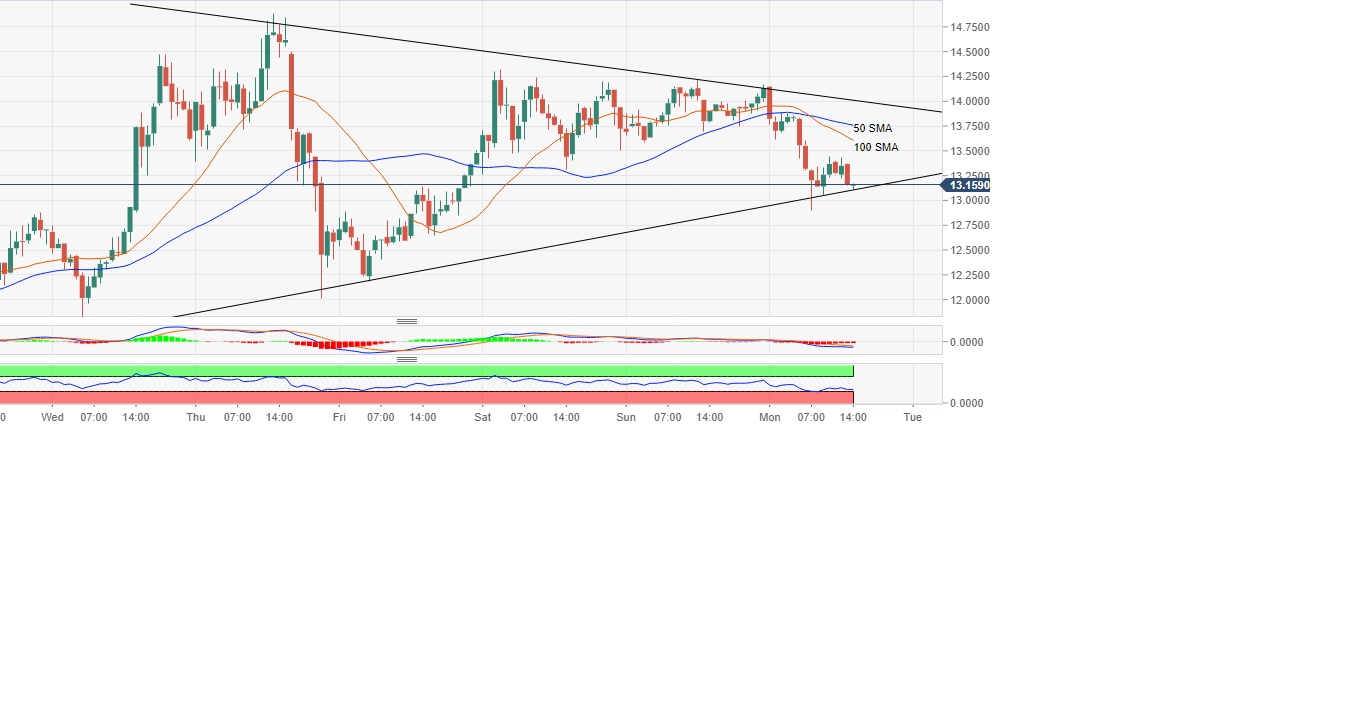Click the bottom oscillator pane 0.0000 scale label

point(964,403)
